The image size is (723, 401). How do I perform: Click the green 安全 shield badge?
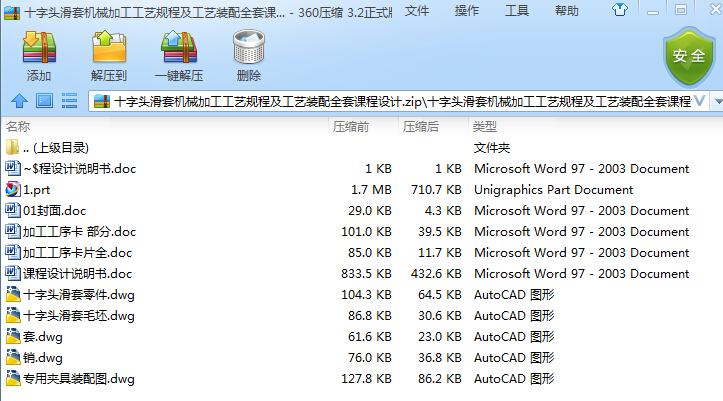click(689, 57)
